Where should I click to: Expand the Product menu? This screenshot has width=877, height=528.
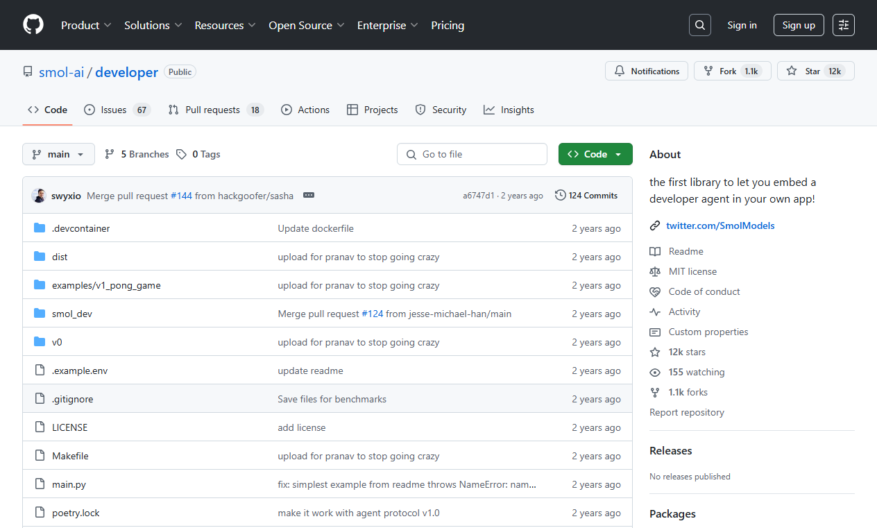tap(86, 25)
